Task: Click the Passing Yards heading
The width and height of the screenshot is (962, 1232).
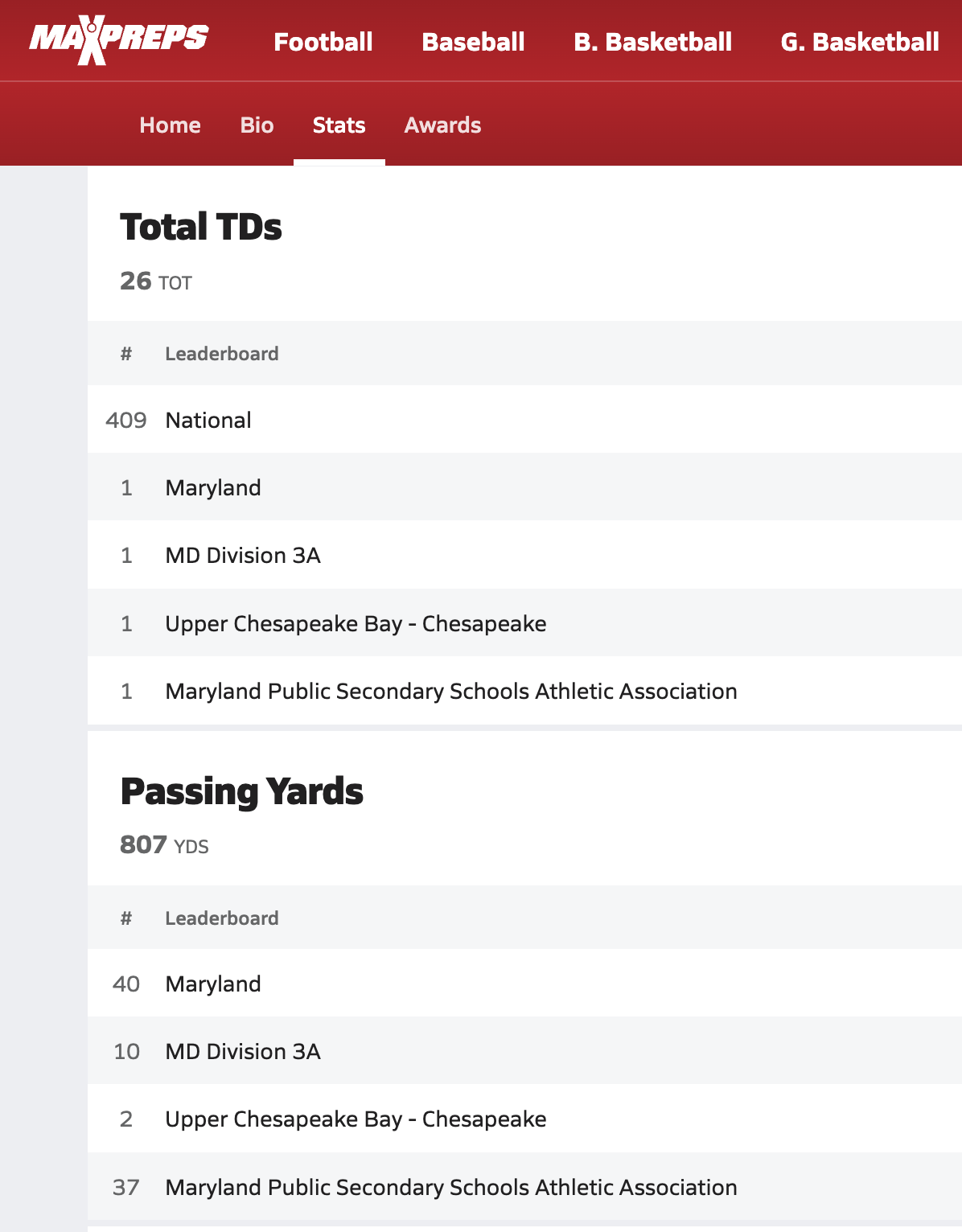Action: (x=241, y=791)
